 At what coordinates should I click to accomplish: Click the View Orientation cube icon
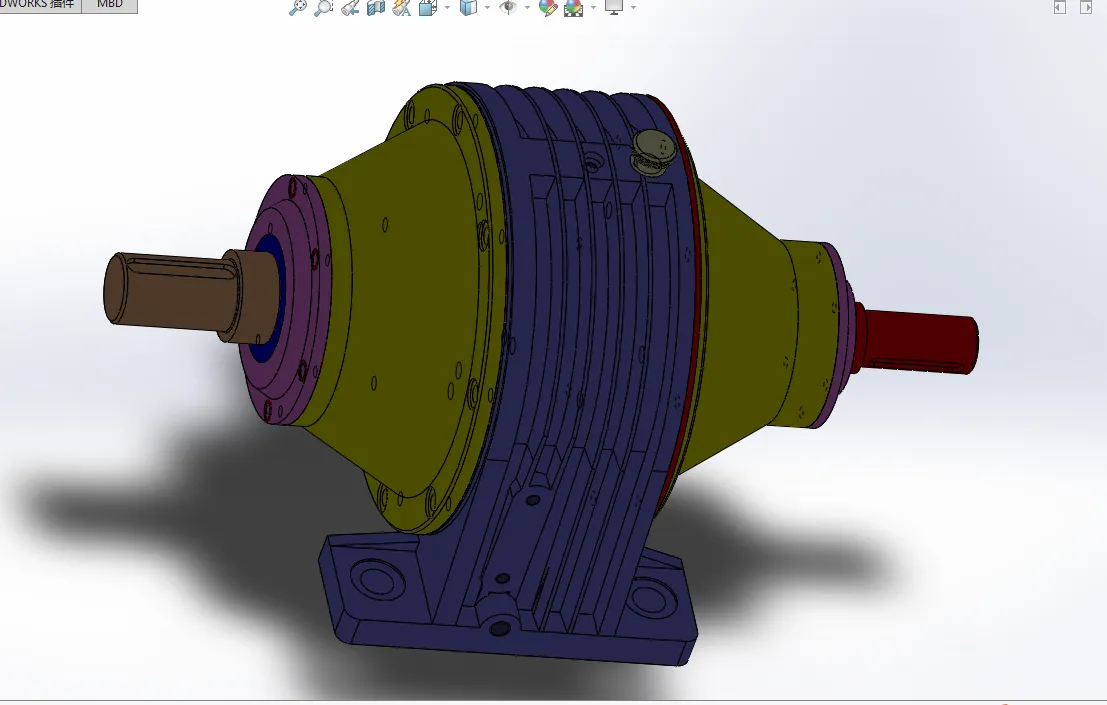428,8
